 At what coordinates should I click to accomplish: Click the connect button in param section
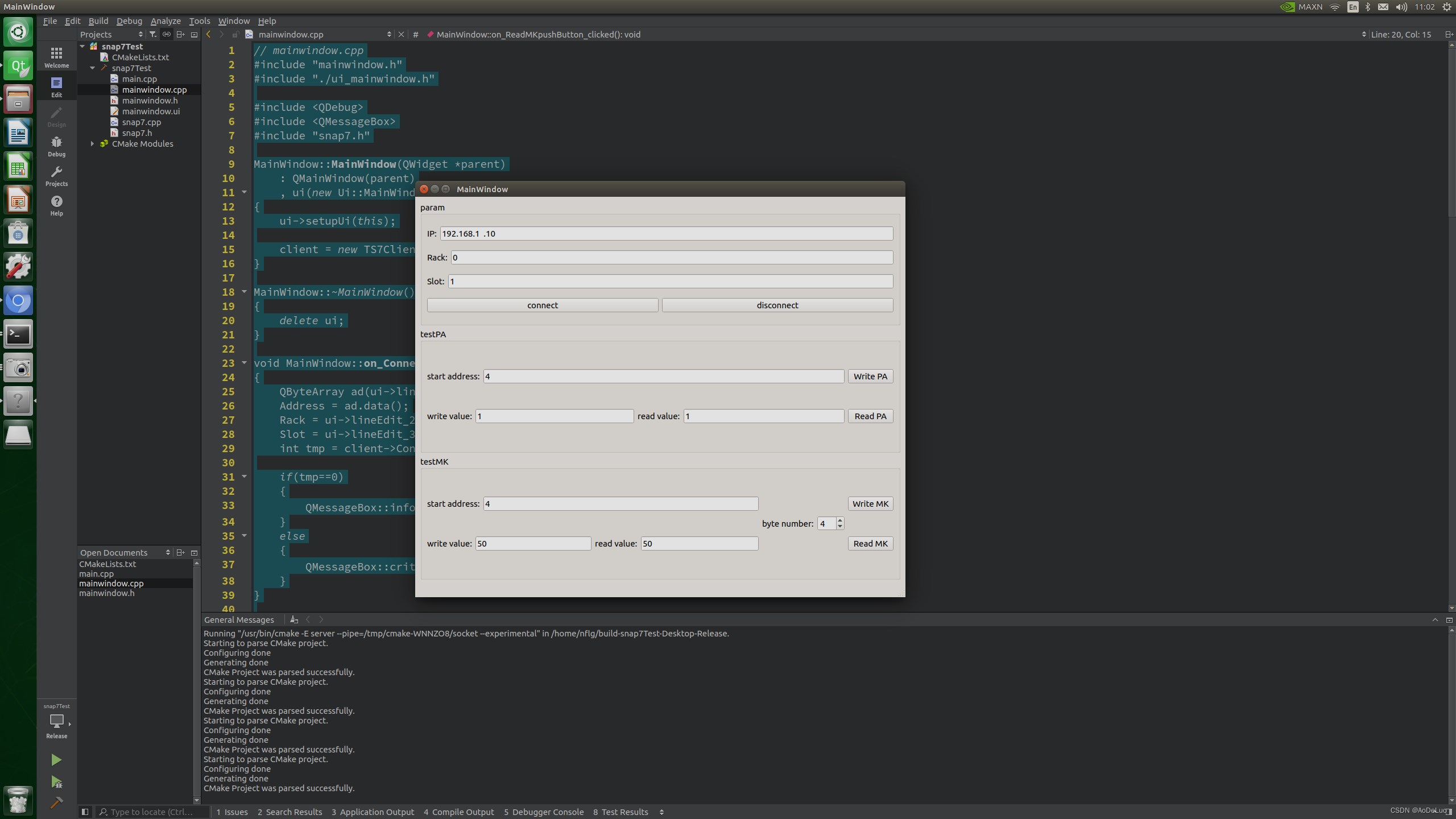[542, 304]
